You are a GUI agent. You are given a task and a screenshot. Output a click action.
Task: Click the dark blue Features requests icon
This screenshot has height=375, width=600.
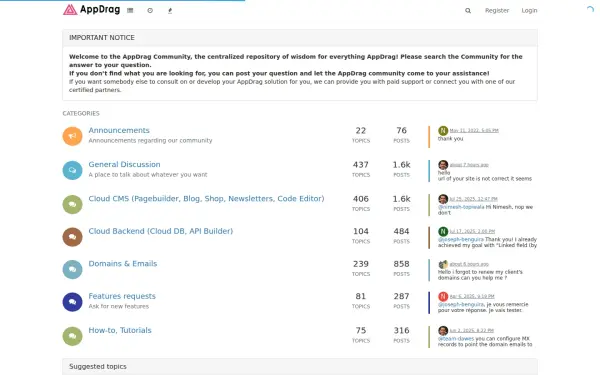[72, 302]
